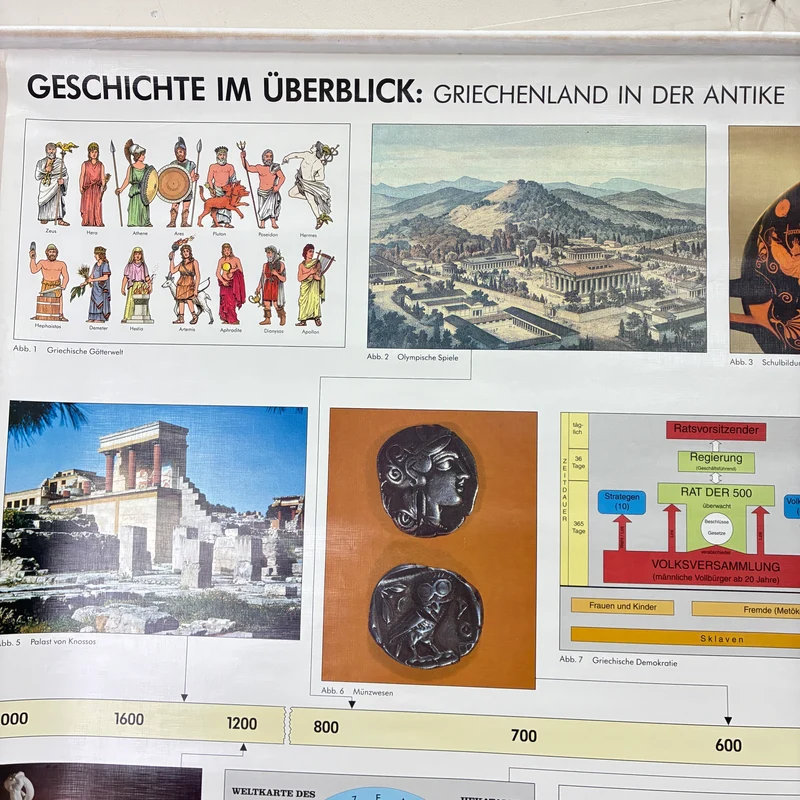Click the arrowhead pointing to timeline near 800

352,705
